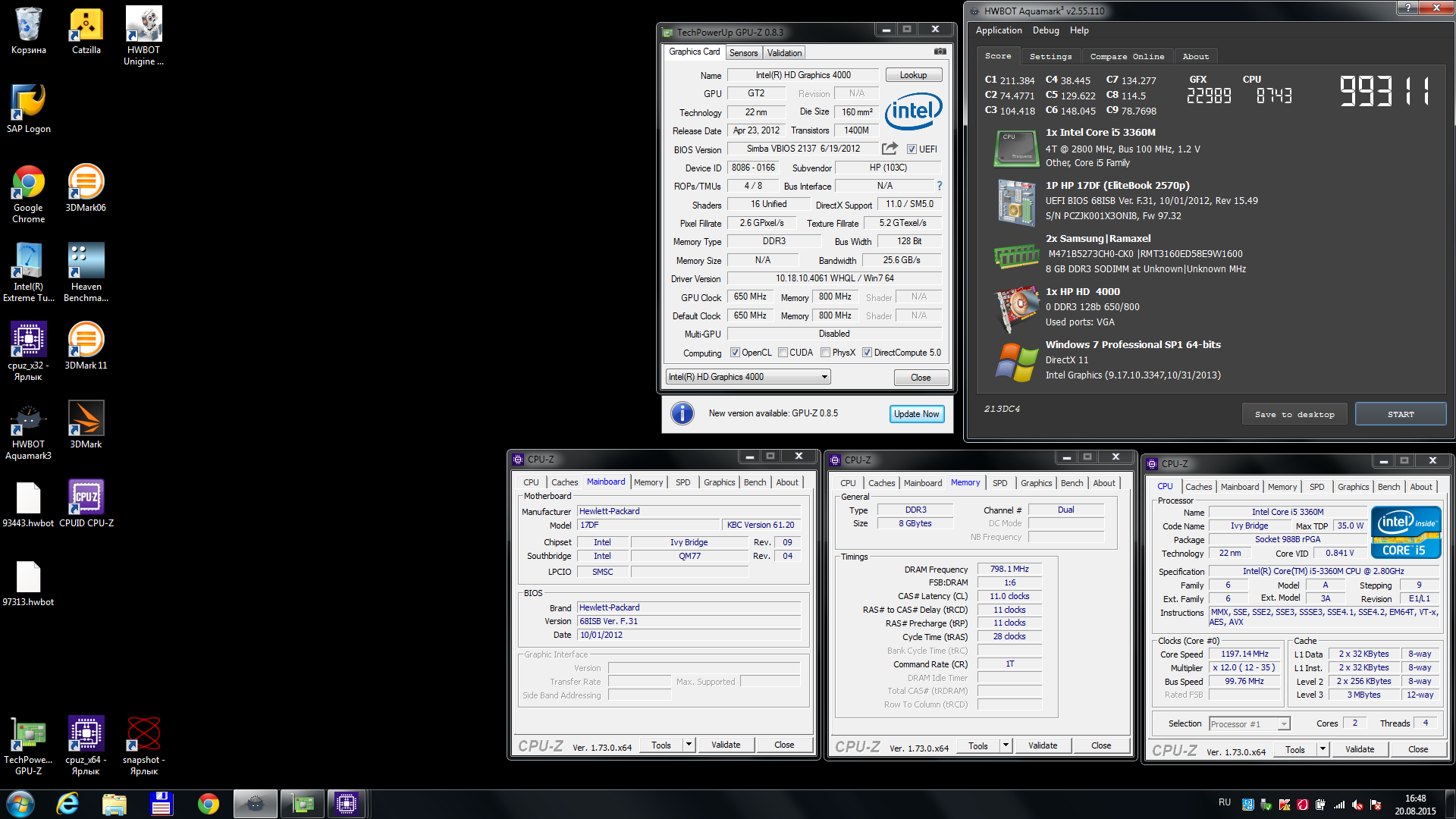
Task: Open Intel Extreme Tuning shortcut
Action: (28, 272)
